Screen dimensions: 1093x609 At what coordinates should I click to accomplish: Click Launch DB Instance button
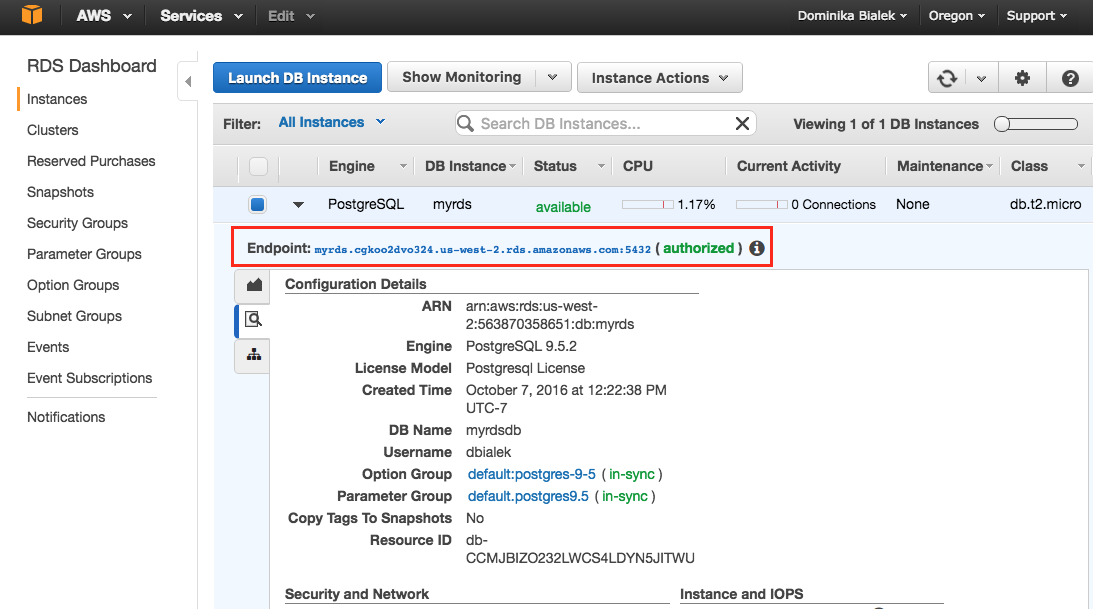(298, 77)
